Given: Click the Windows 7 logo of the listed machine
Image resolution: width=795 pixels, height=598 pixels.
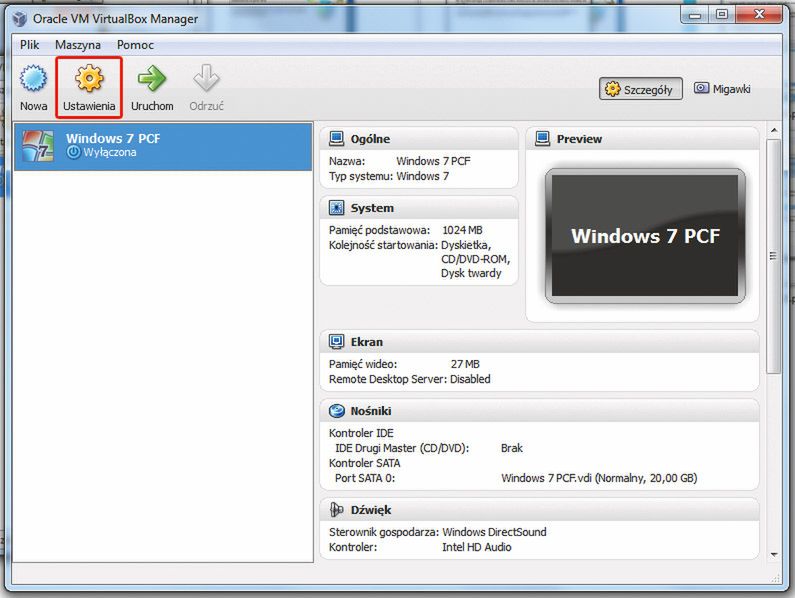Looking at the screenshot, I should pyautogui.click(x=38, y=146).
